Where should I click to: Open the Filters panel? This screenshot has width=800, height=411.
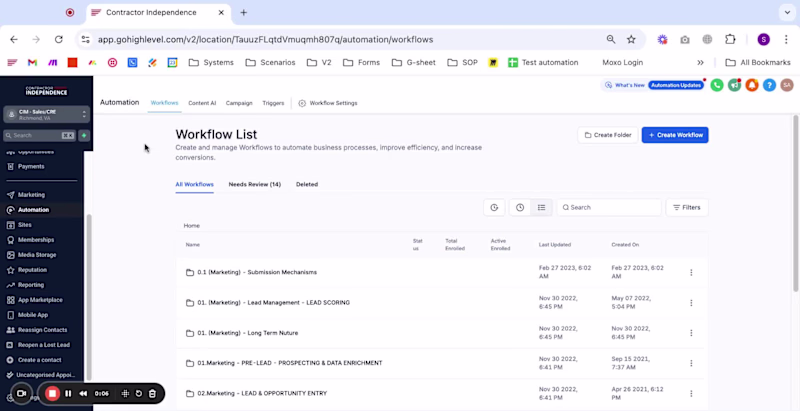[x=687, y=208]
